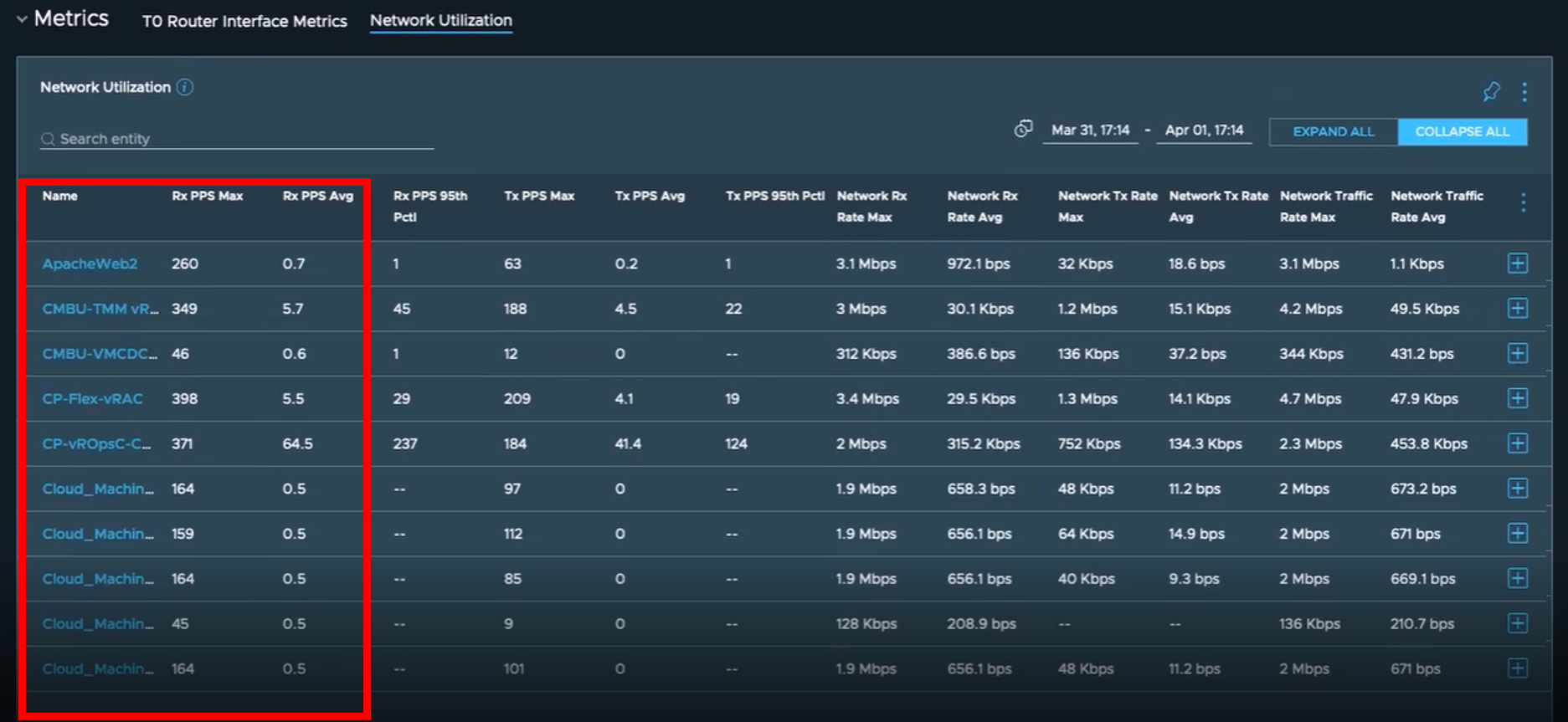The image size is (1568, 722).
Task: Click the COLLAPSE ALL button
Action: (1462, 131)
